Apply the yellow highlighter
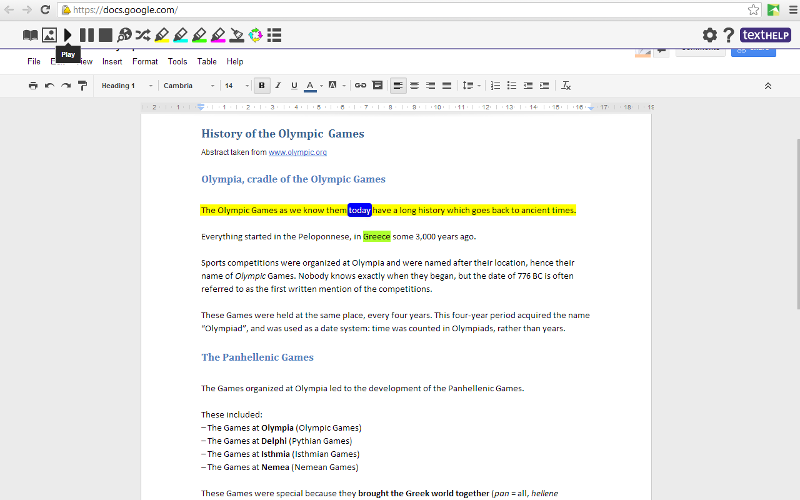This screenshot has width=800, height=500. tap(162, 35)
